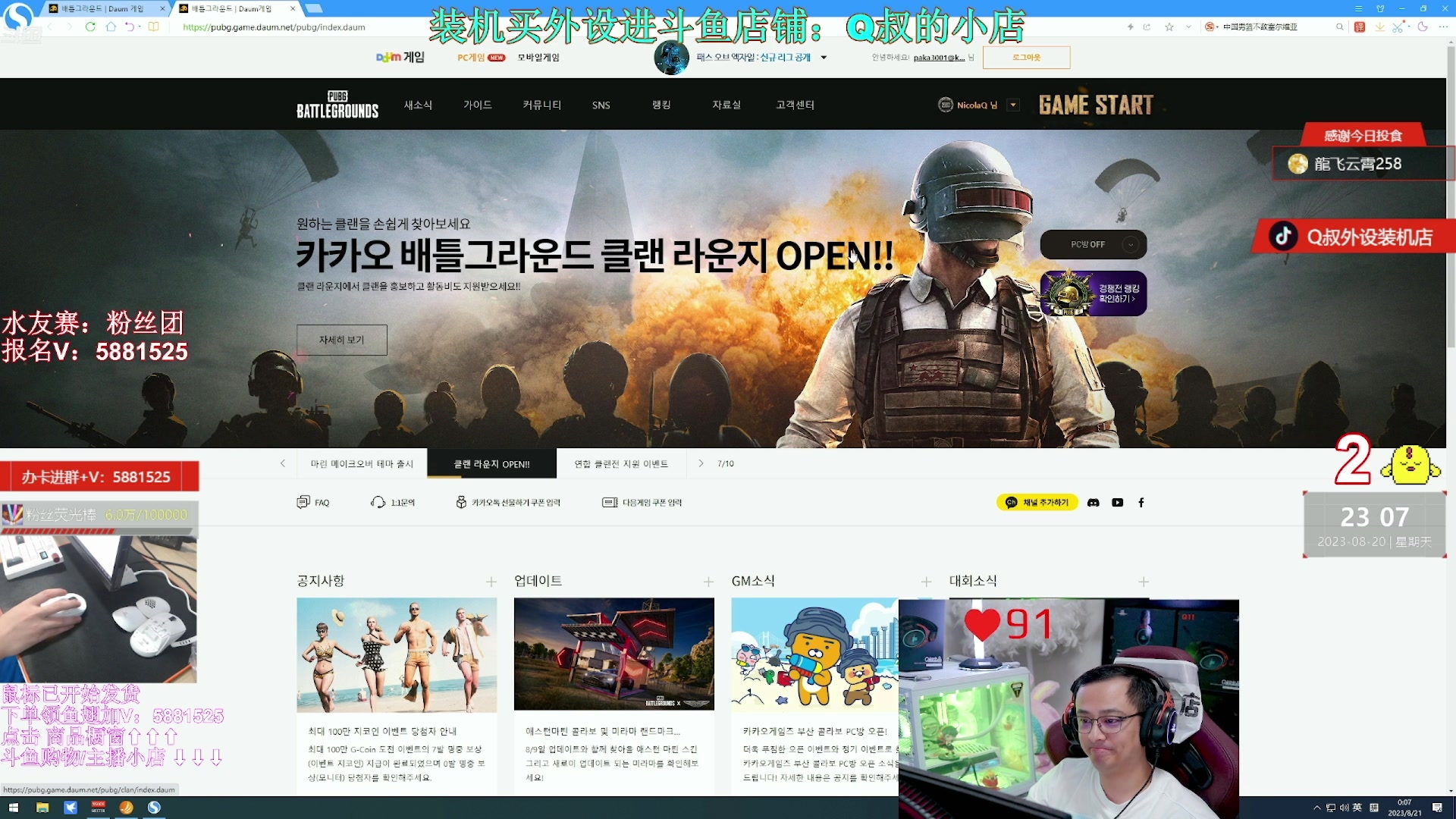
Task: Click the GAME START button
Action: pyautogui.click(x=1096, y=105)
